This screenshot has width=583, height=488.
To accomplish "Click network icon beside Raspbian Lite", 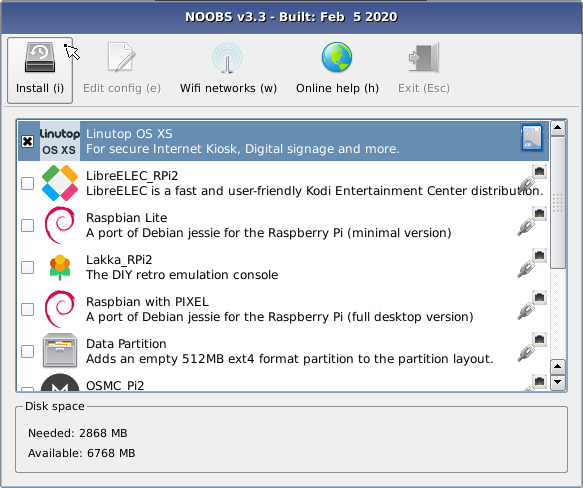I will coord(532,221).
